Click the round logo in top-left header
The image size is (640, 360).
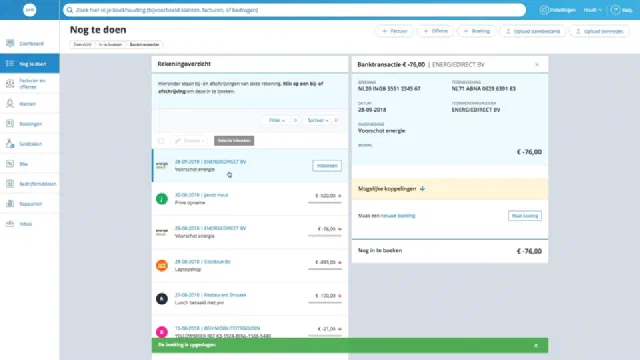tap(29, 10)
